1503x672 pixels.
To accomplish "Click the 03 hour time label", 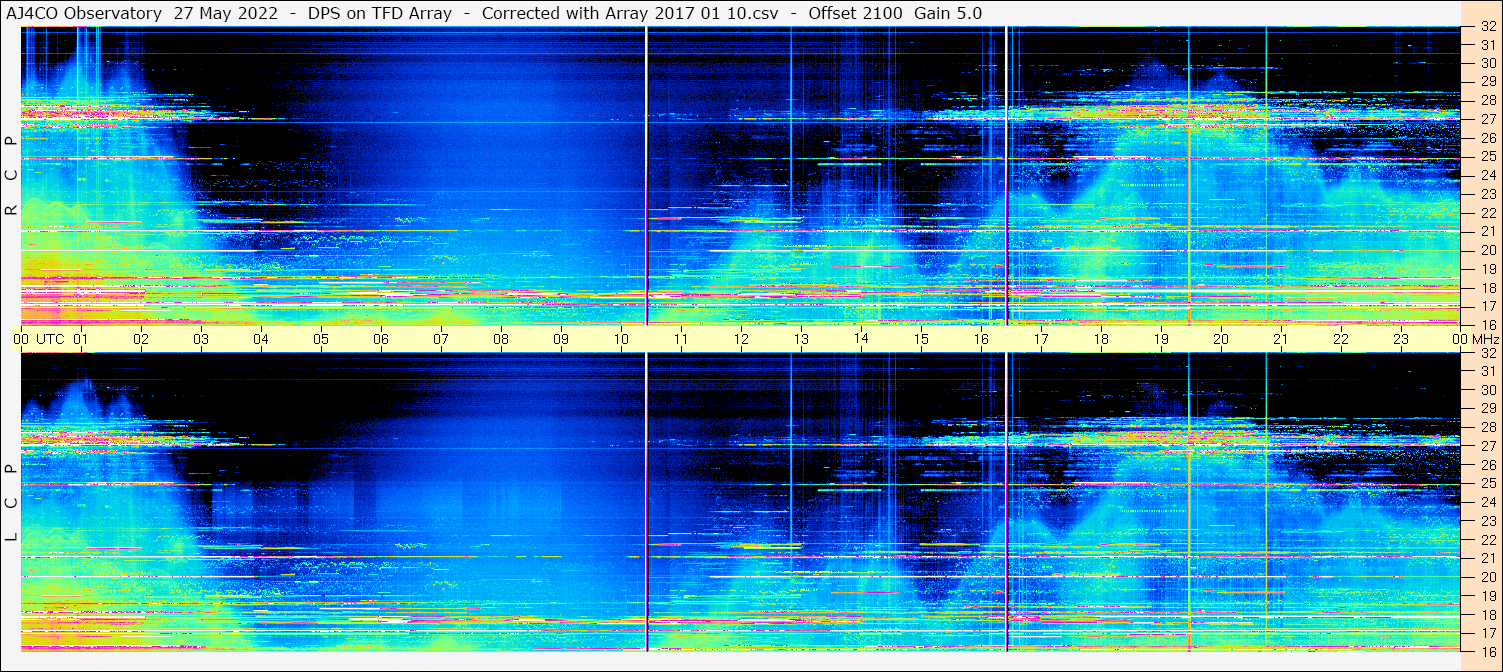I will (x=201, y=339).
